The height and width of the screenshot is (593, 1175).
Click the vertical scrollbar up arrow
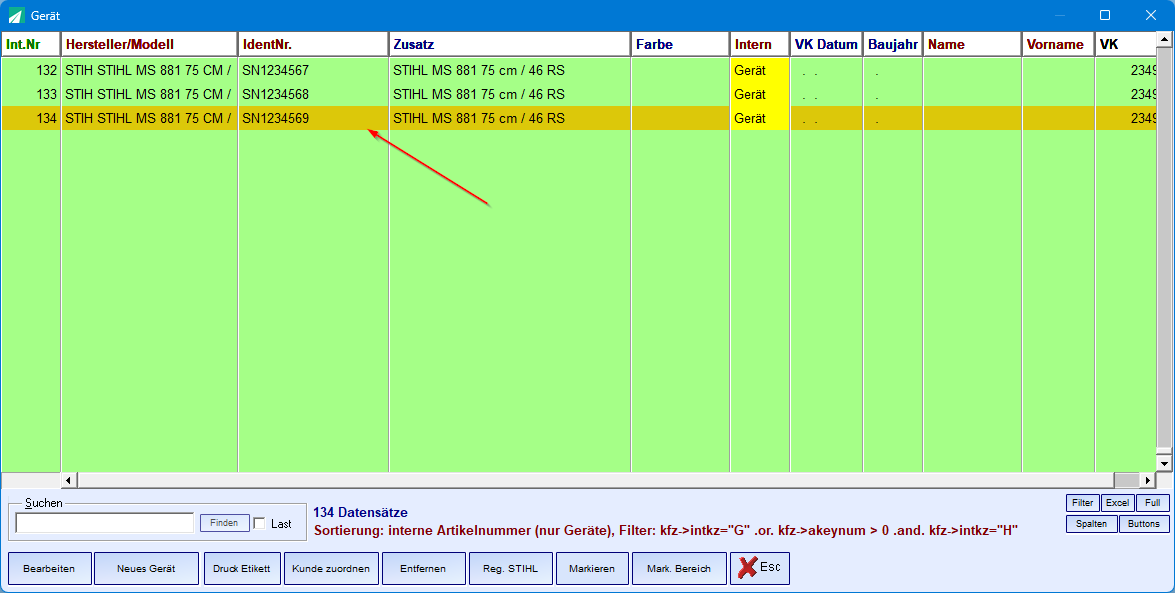1164,39
